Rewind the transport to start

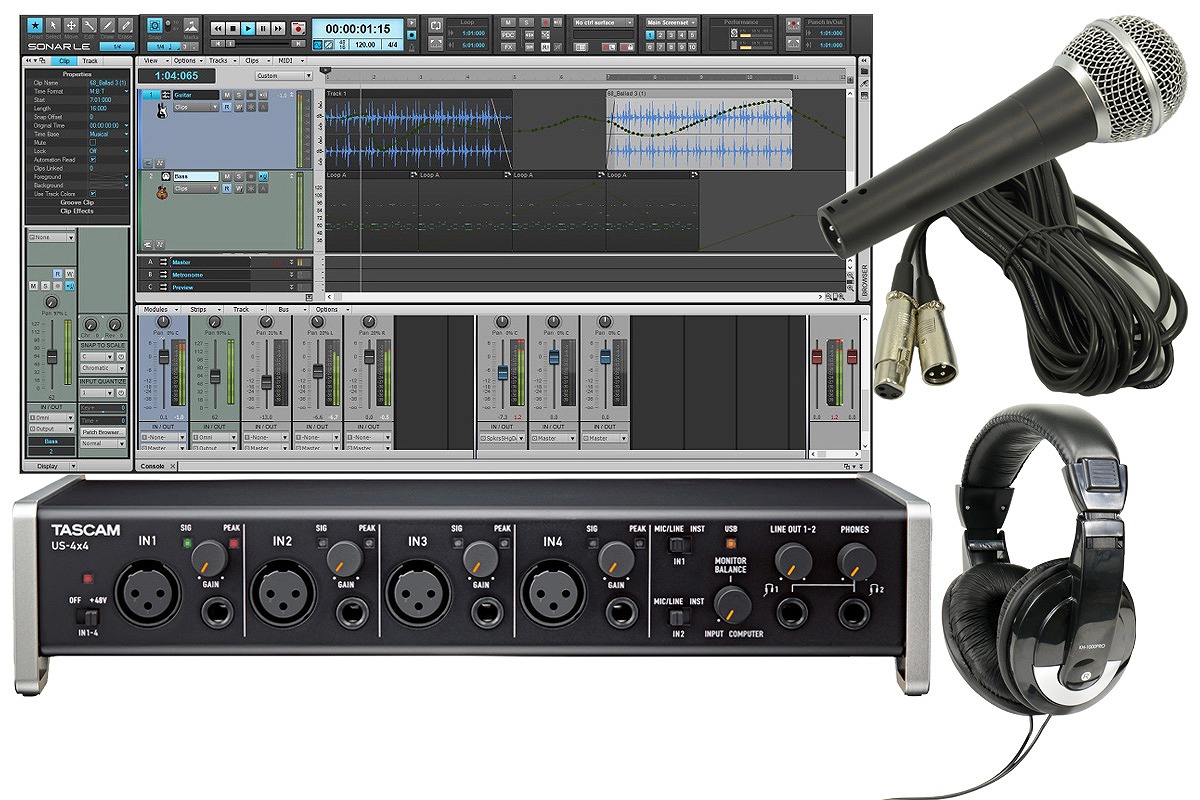point(218,28)
